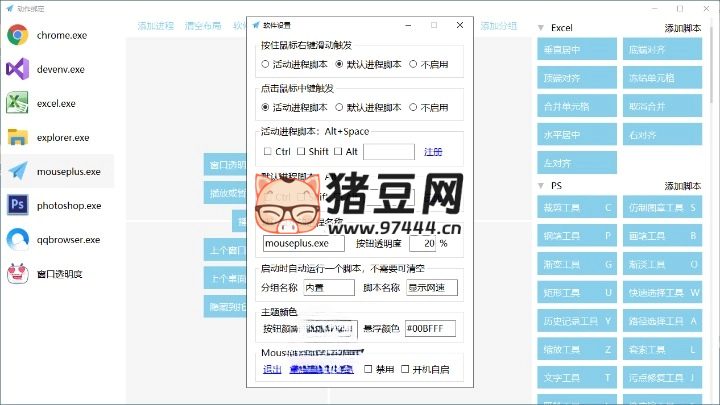This screenshot has width=720, height=405.
Task: Tick Ctrl checkbox for 活动进程脚本 hotkey
Action: 268,151
